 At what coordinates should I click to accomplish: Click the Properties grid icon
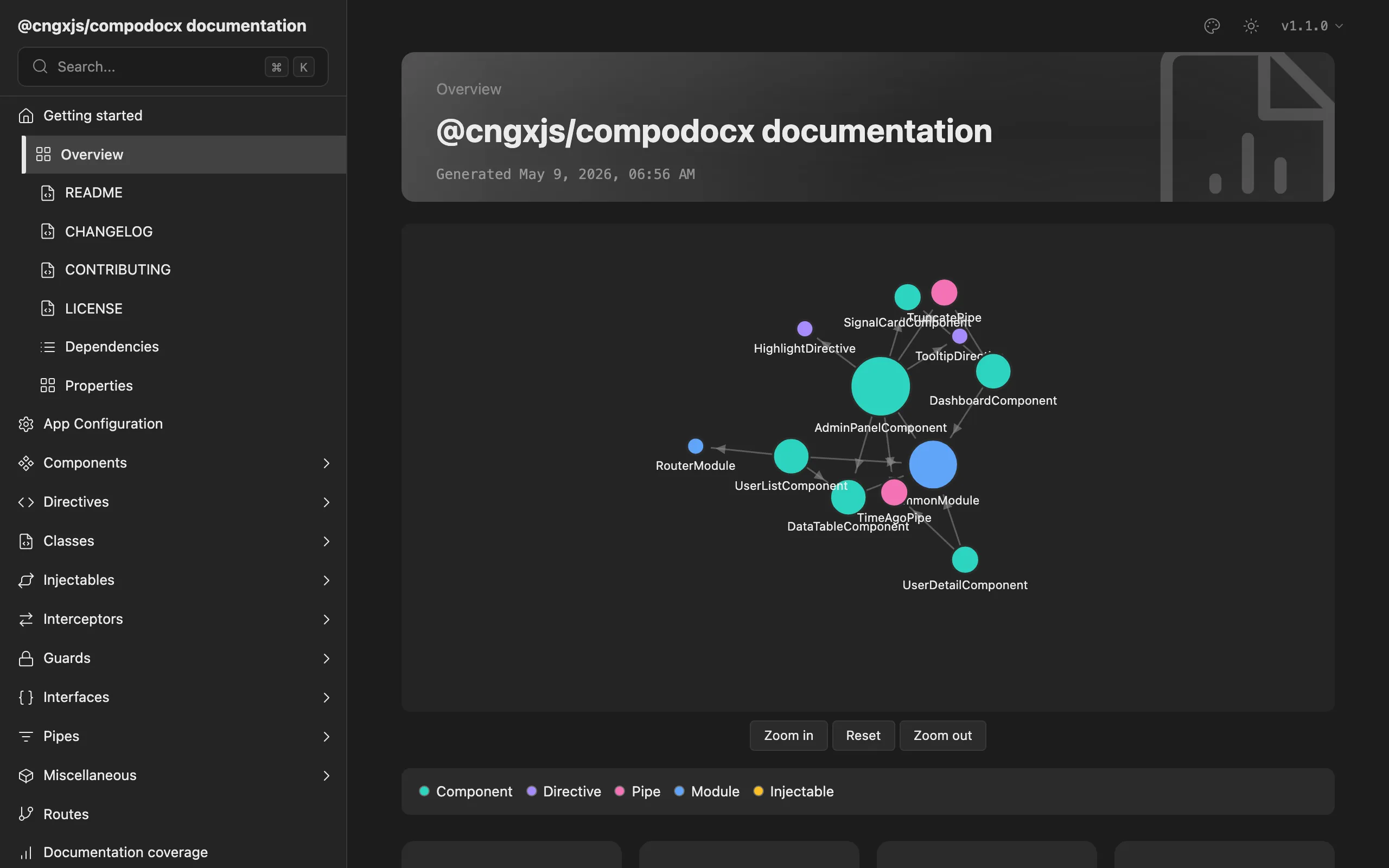(48, 385)
